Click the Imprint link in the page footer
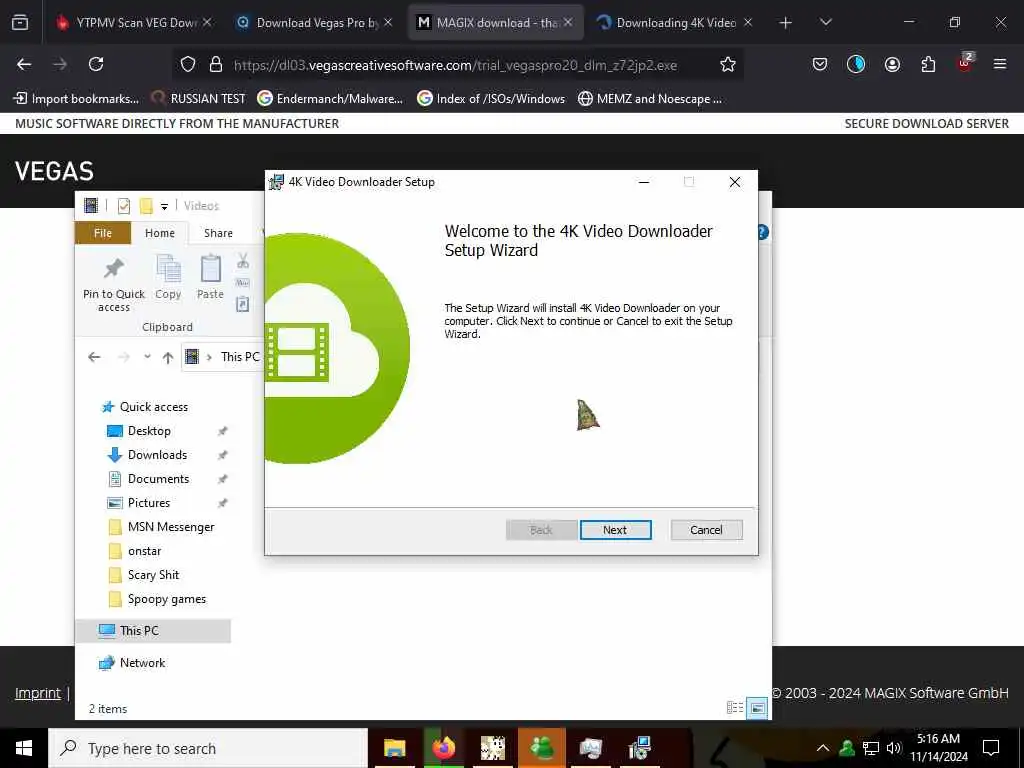Screen dimensions: 1024x768 [x=38, y=693]
